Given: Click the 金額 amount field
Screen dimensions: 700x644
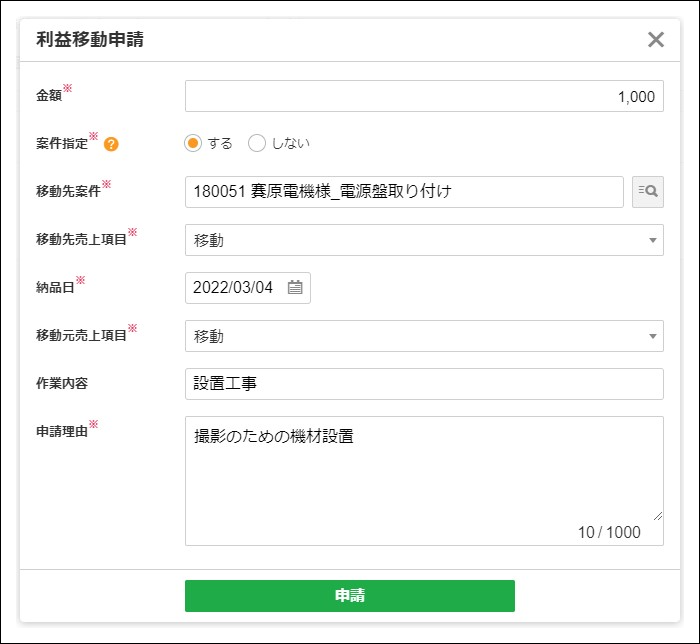Looking at the screenshot, I should pyautogui.click(x=424, y=96).
